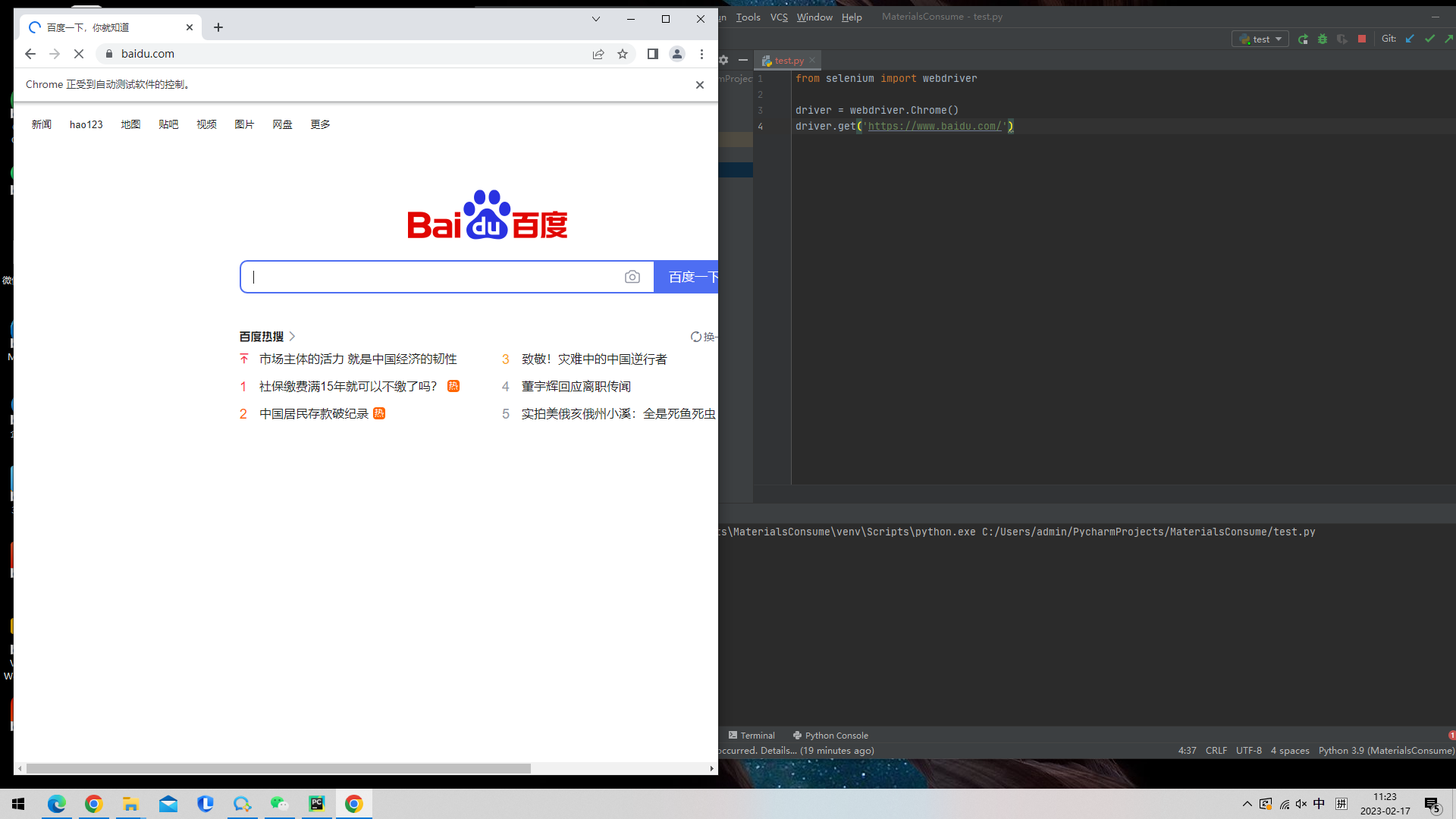Screen dimensions: 1456x819
Task: Open Chrome's side panel
Action: [x=652, y=54]
